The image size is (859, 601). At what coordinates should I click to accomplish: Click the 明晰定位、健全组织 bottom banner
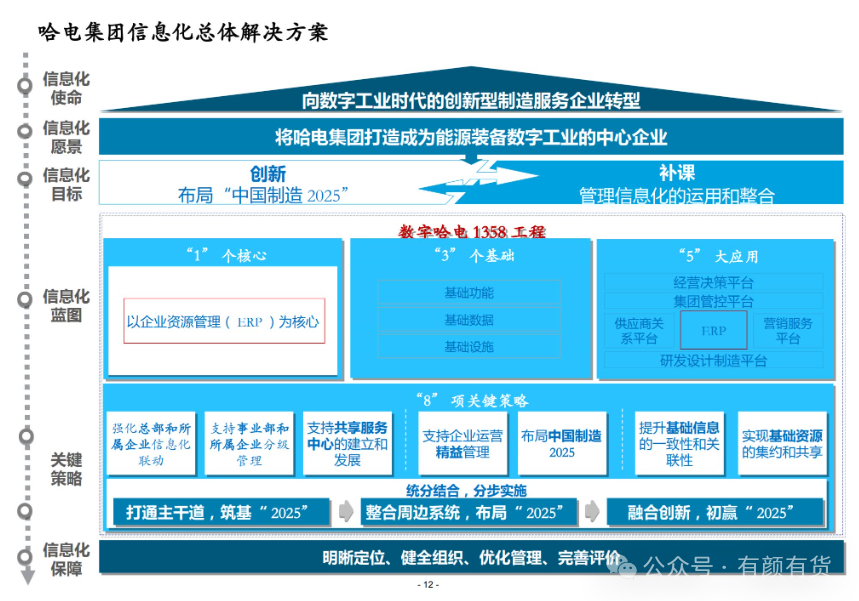click(471, 557)
